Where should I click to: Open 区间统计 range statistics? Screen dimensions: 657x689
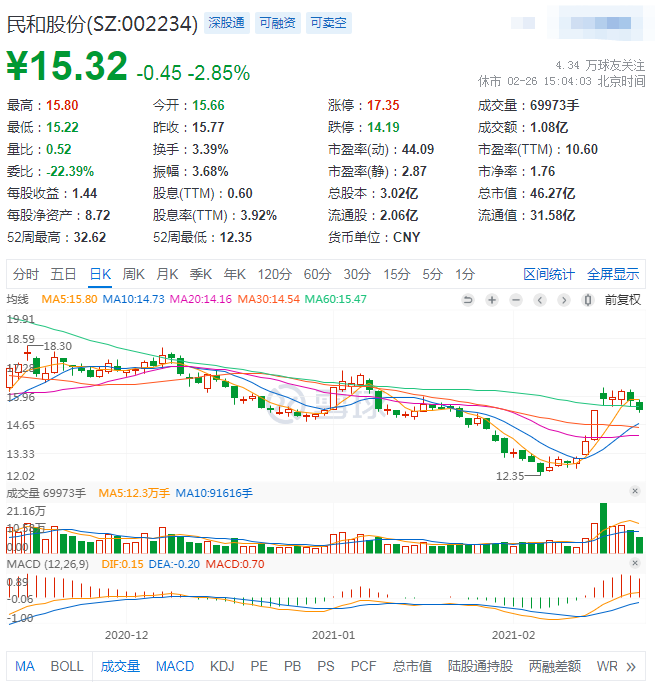point(549,274)
